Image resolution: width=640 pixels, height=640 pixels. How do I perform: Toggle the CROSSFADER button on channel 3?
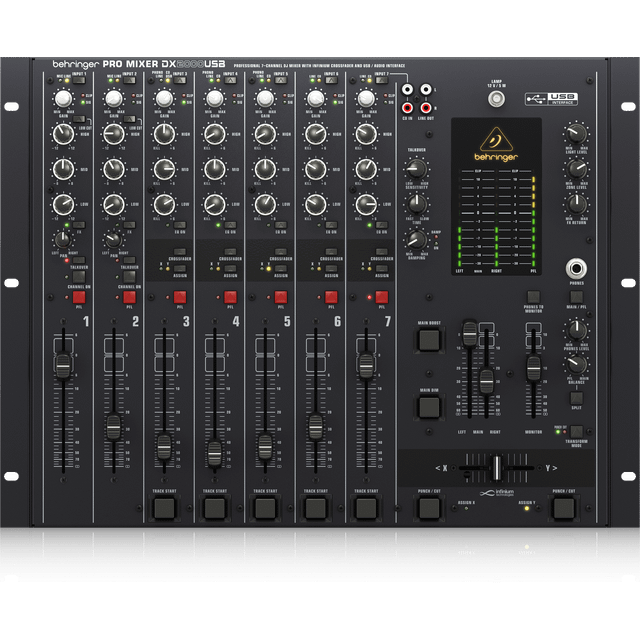(180, 252)
